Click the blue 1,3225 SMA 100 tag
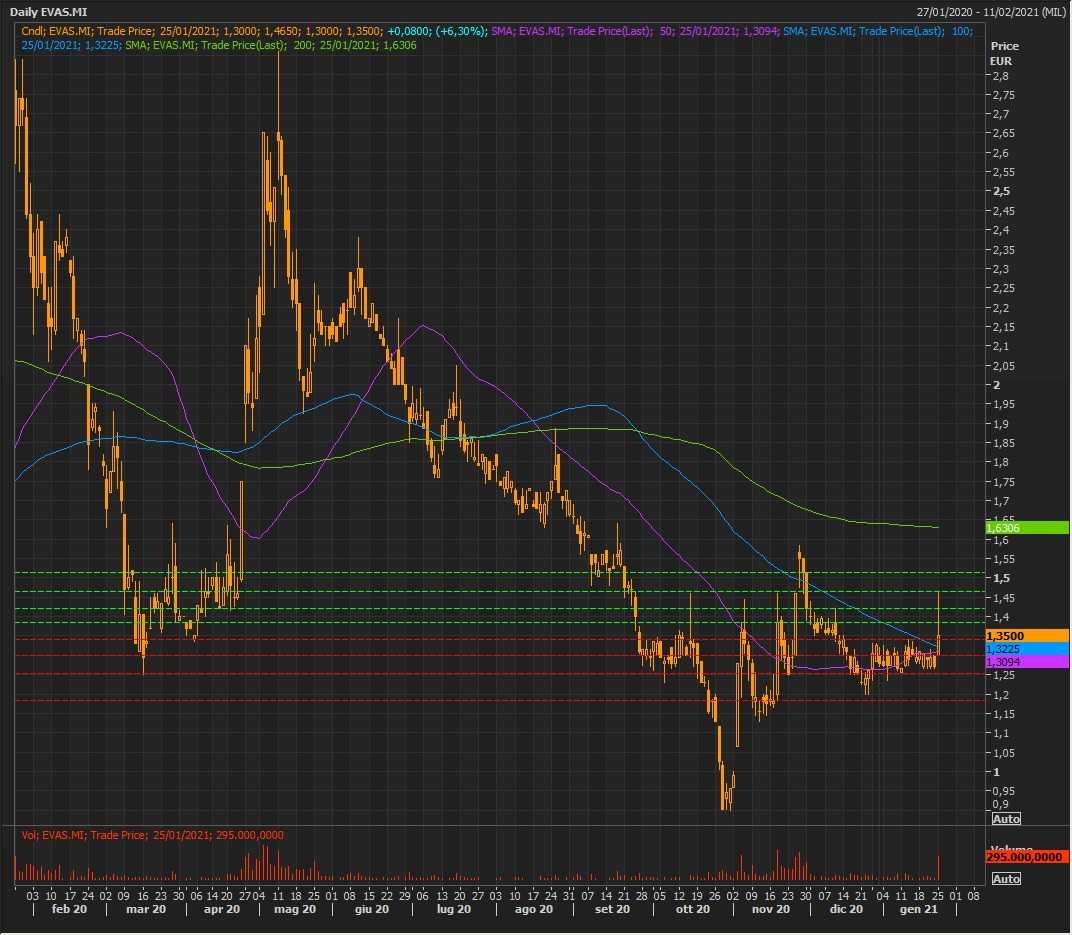1072x935 pixels. (x=1027, y=649)
